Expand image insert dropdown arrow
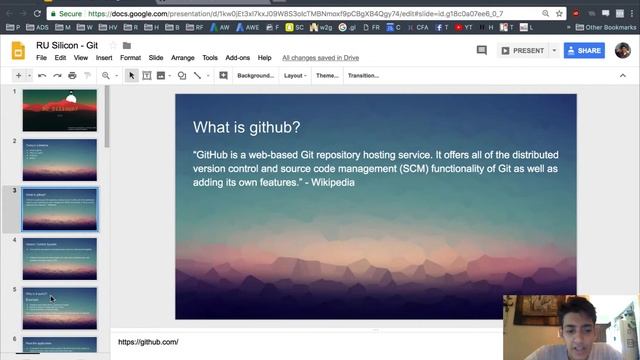Viewport: 640px width, 360px height. [170, 76]
